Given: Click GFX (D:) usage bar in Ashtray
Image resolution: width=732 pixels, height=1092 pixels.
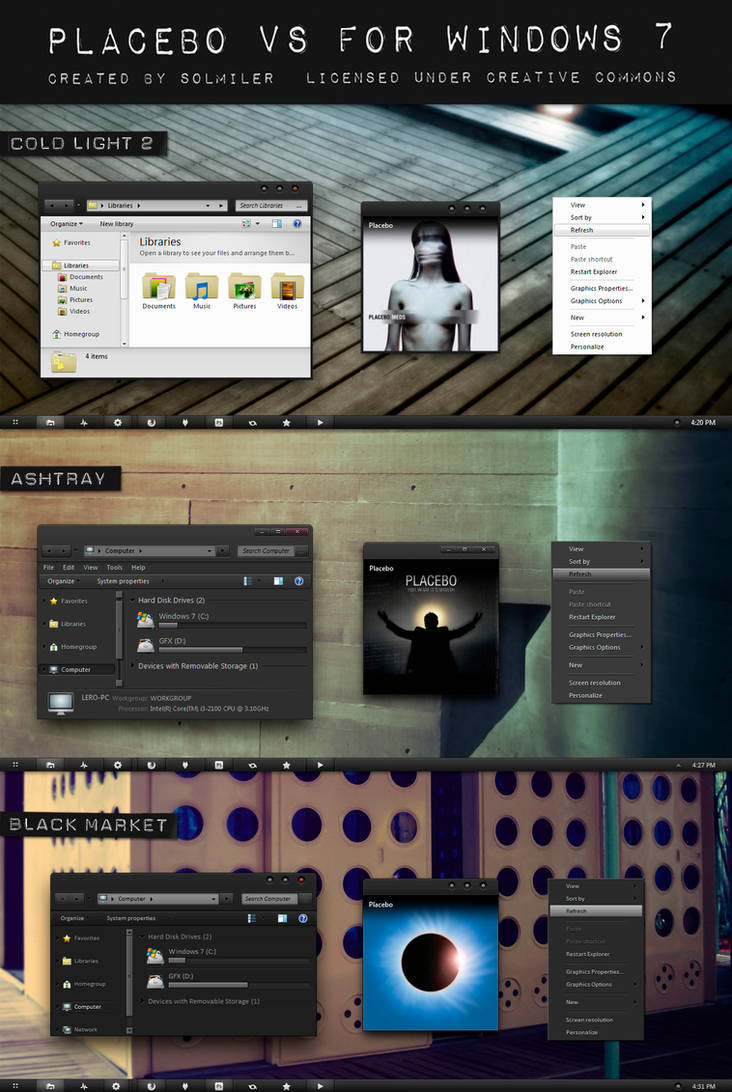Looking at the screenshot, I should pos(233,650).
